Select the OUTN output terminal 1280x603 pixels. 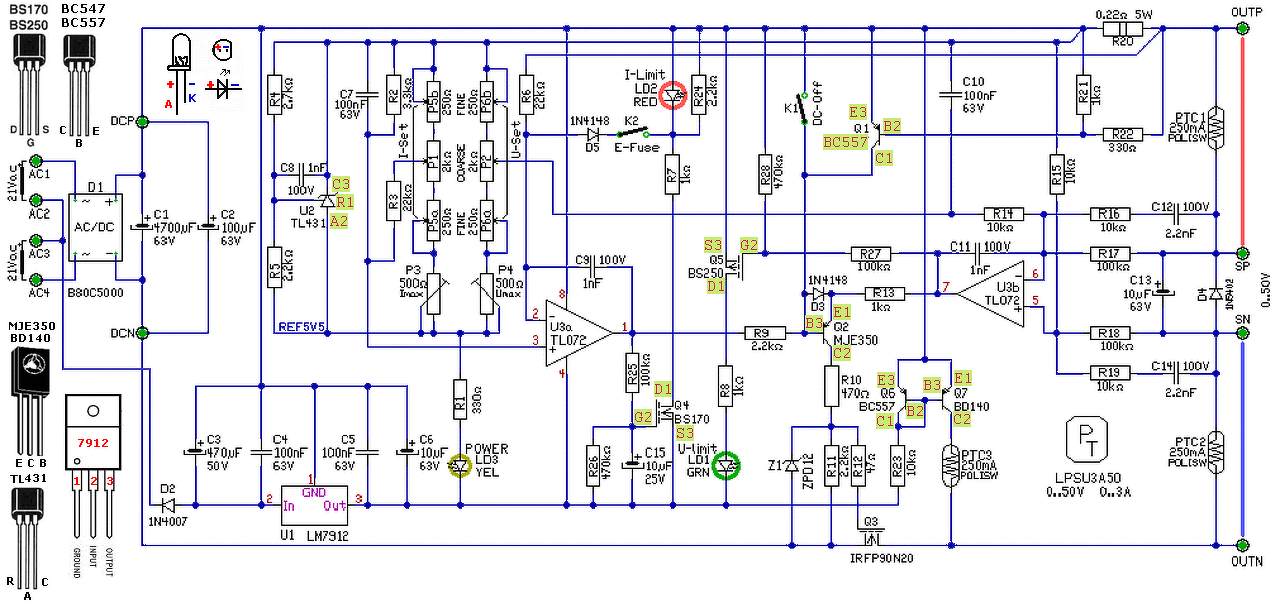click(1242, 546)
